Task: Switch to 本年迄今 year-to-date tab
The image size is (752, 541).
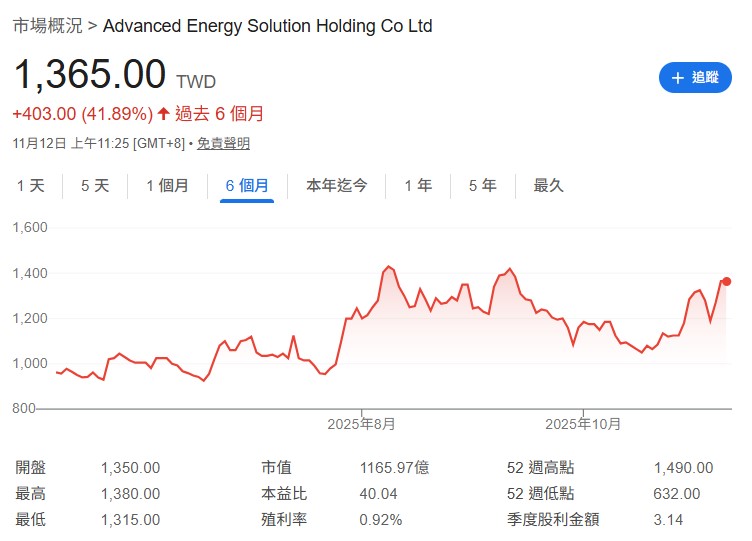Action: [x=336, y=185]
